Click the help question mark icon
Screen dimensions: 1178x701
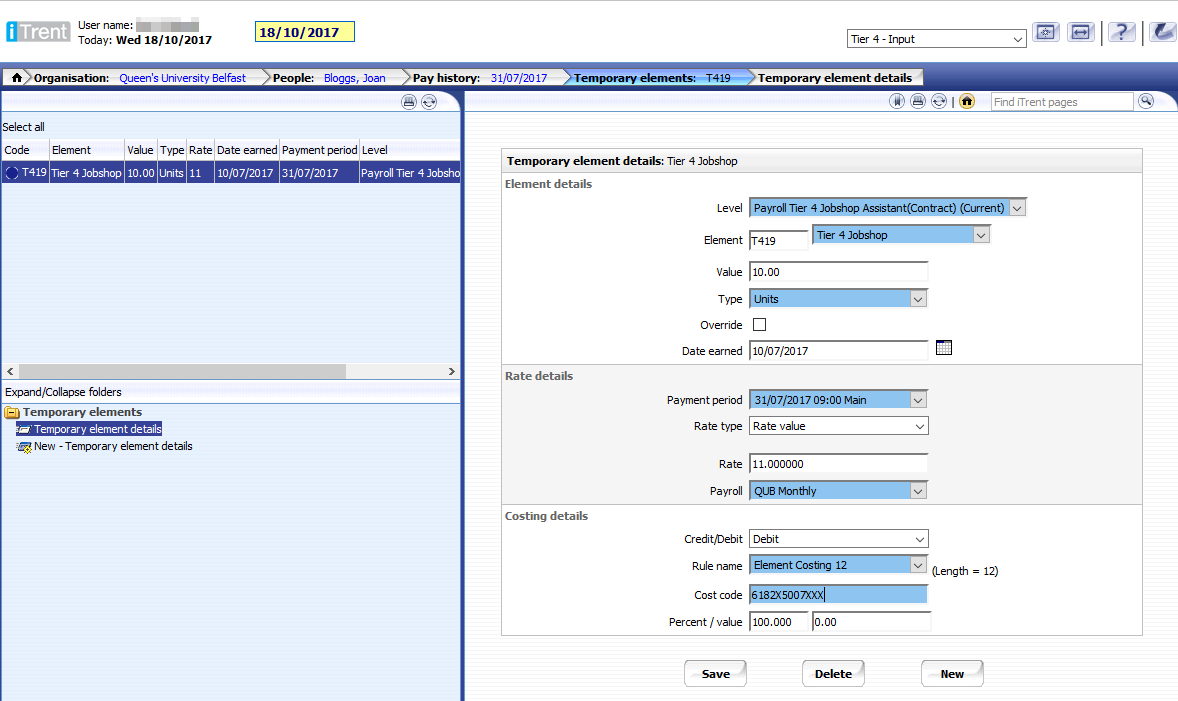click(x=1121, y=32)
